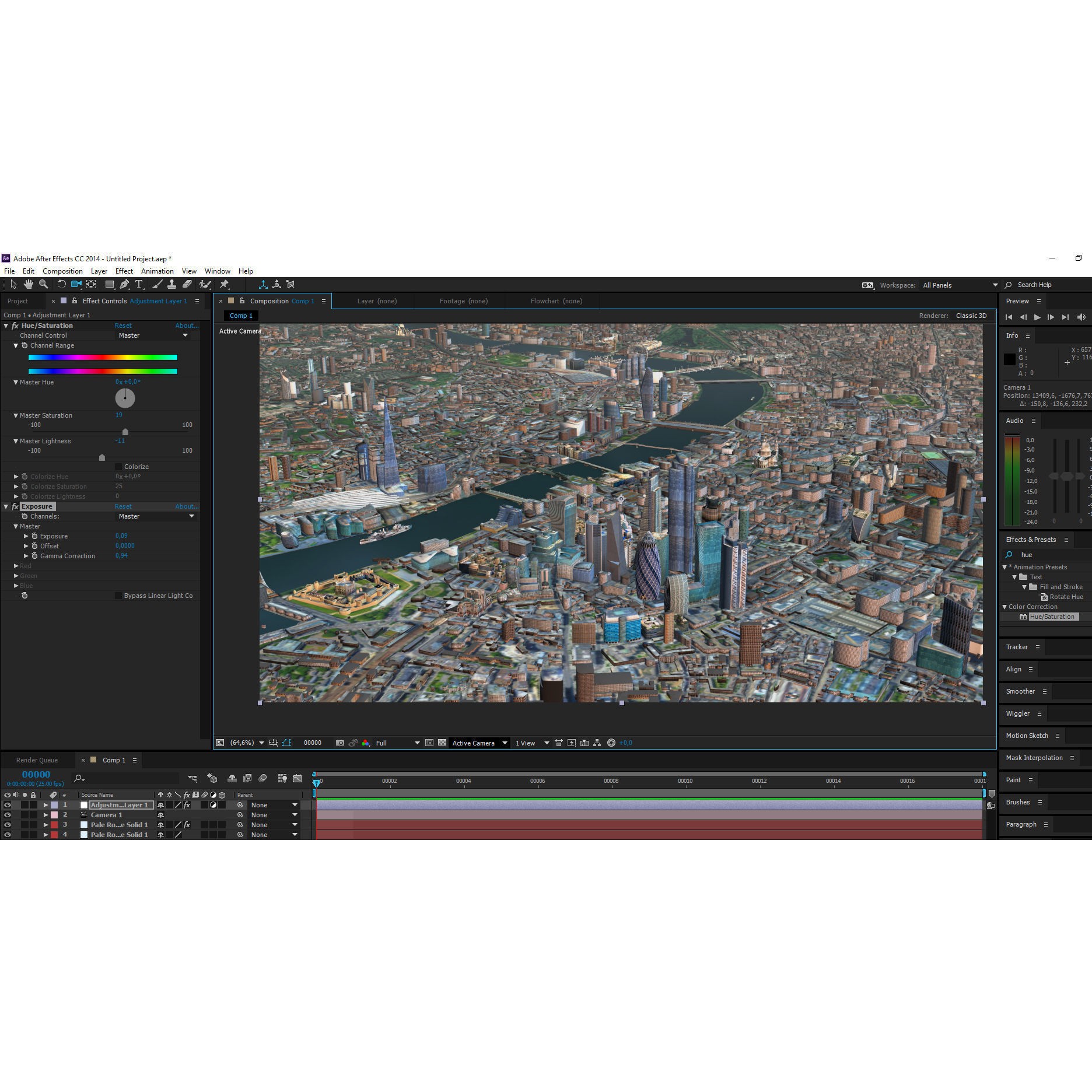Screen dimensions: 1092x1092
Task: Open the Composition menu
Action: [x=62, y=271]
